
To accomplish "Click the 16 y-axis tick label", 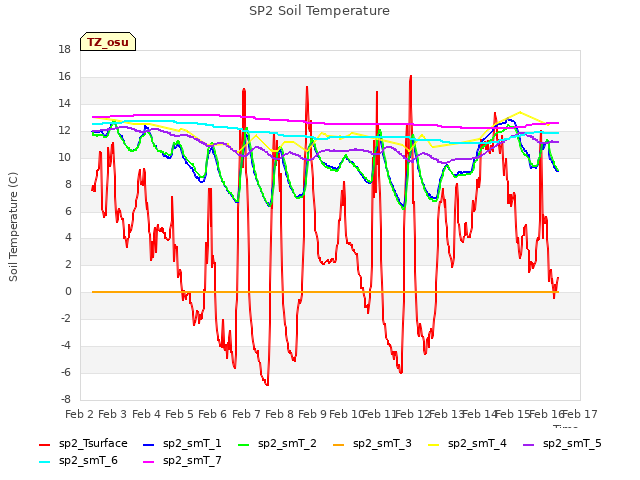I will click(x=64, y=77).
